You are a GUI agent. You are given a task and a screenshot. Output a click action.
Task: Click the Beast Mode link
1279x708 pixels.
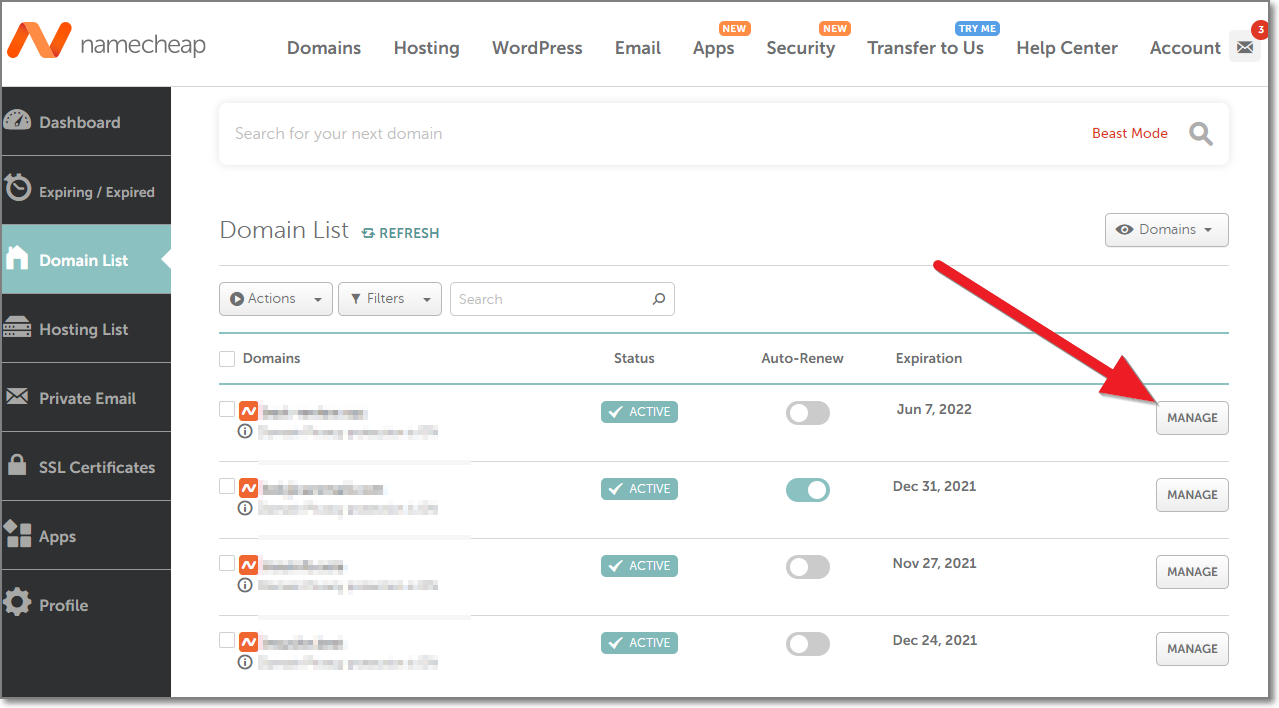(1130, 133)
